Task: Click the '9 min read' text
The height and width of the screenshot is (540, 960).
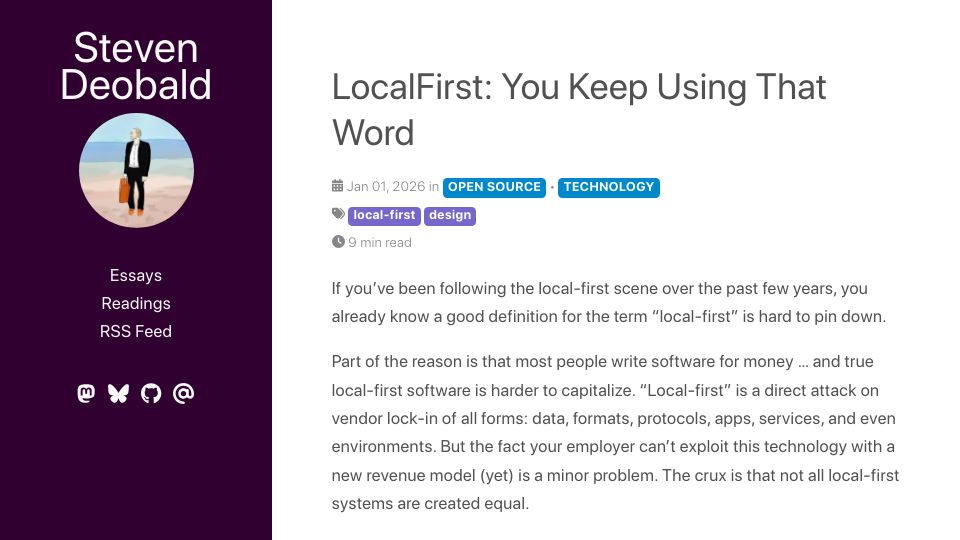Action: pyautogui.click(x=380, y=242)
